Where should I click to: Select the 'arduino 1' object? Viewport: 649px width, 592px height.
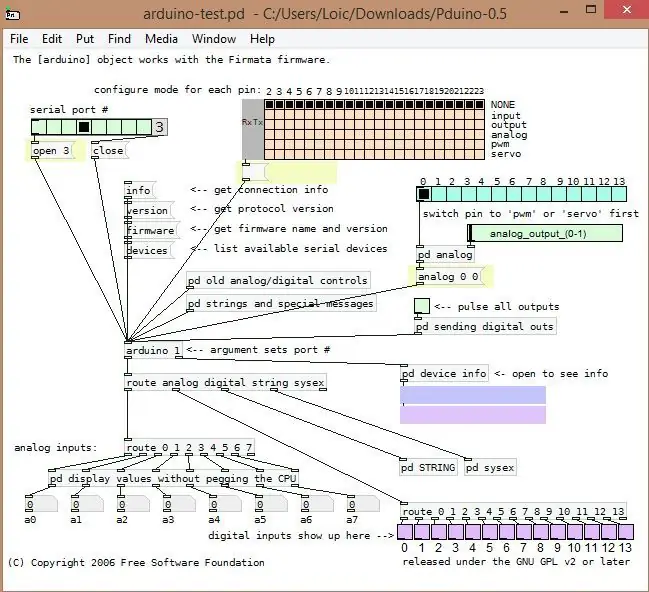point(154,350)
